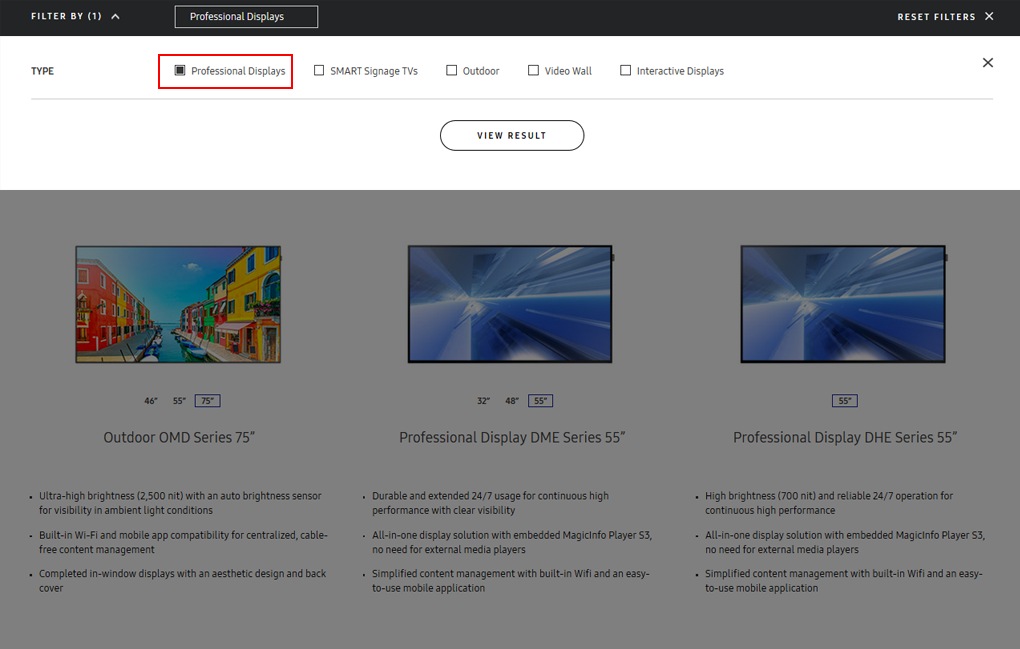Uncheck the Professional Displays checkbox
The image size is (1020, 649).
180,70
